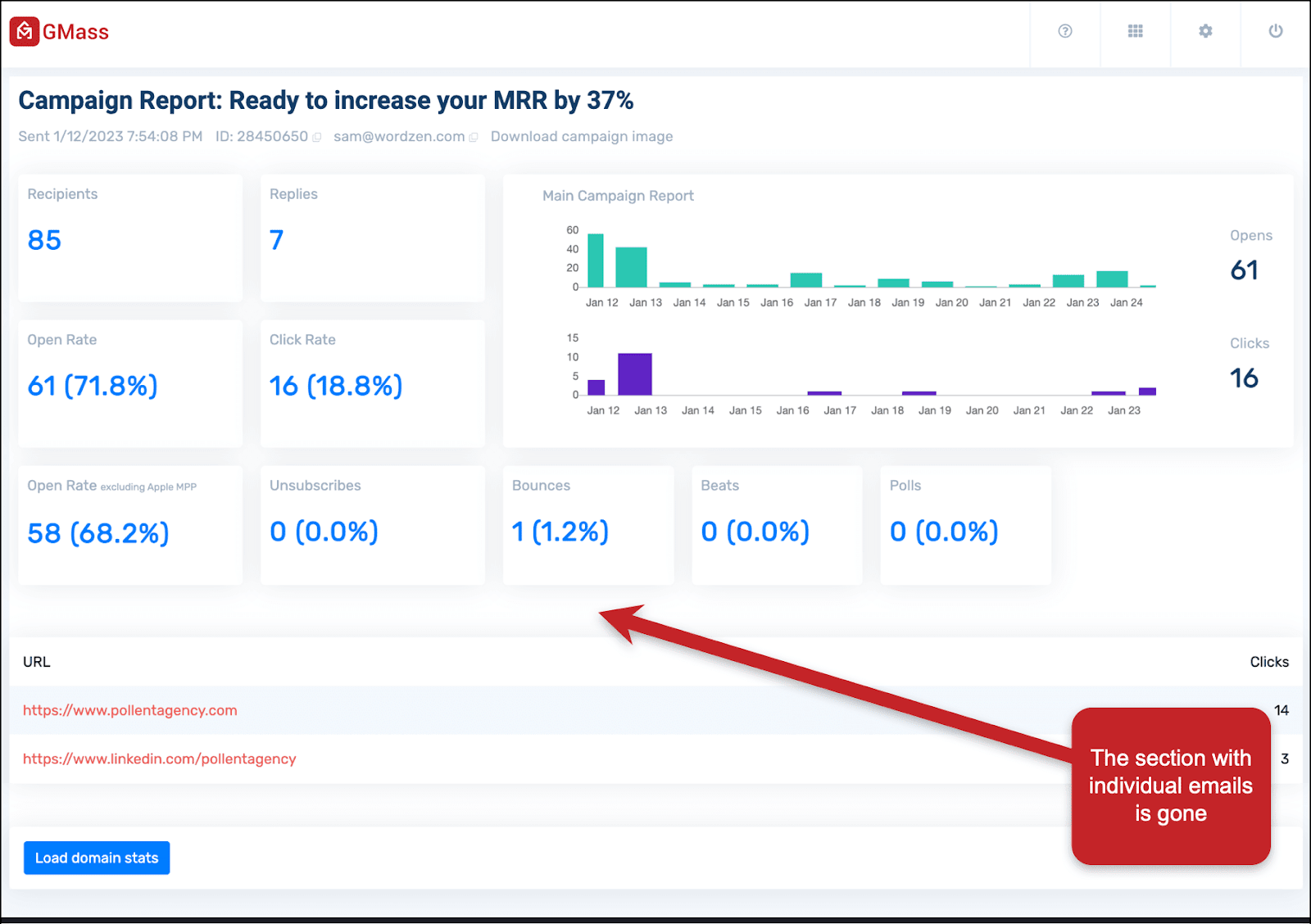Click the power logout icon
This screenshot has height=924, width=1311.
click(1276, 31)
